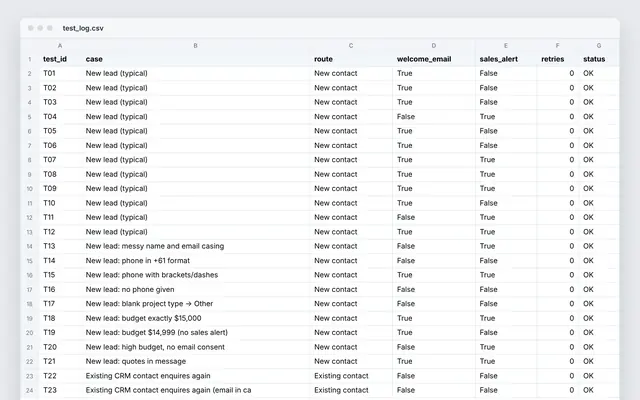Viewport: 640px width, 400px height.
Task: Click welcome_email True in T18 row
Action: [404, 318]
